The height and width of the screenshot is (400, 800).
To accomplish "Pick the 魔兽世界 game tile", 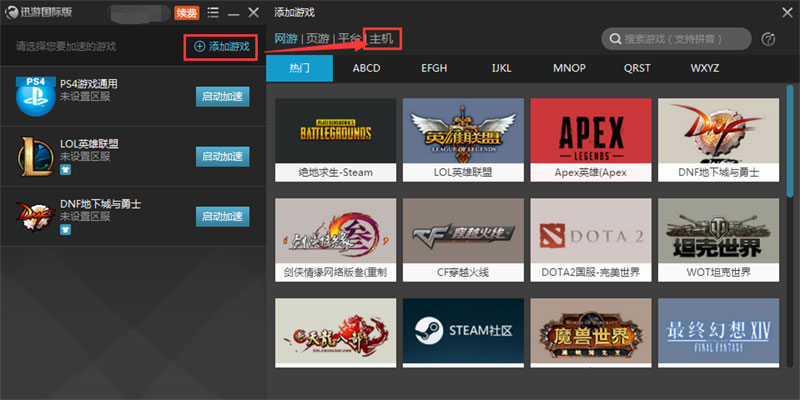I will 591,333.
